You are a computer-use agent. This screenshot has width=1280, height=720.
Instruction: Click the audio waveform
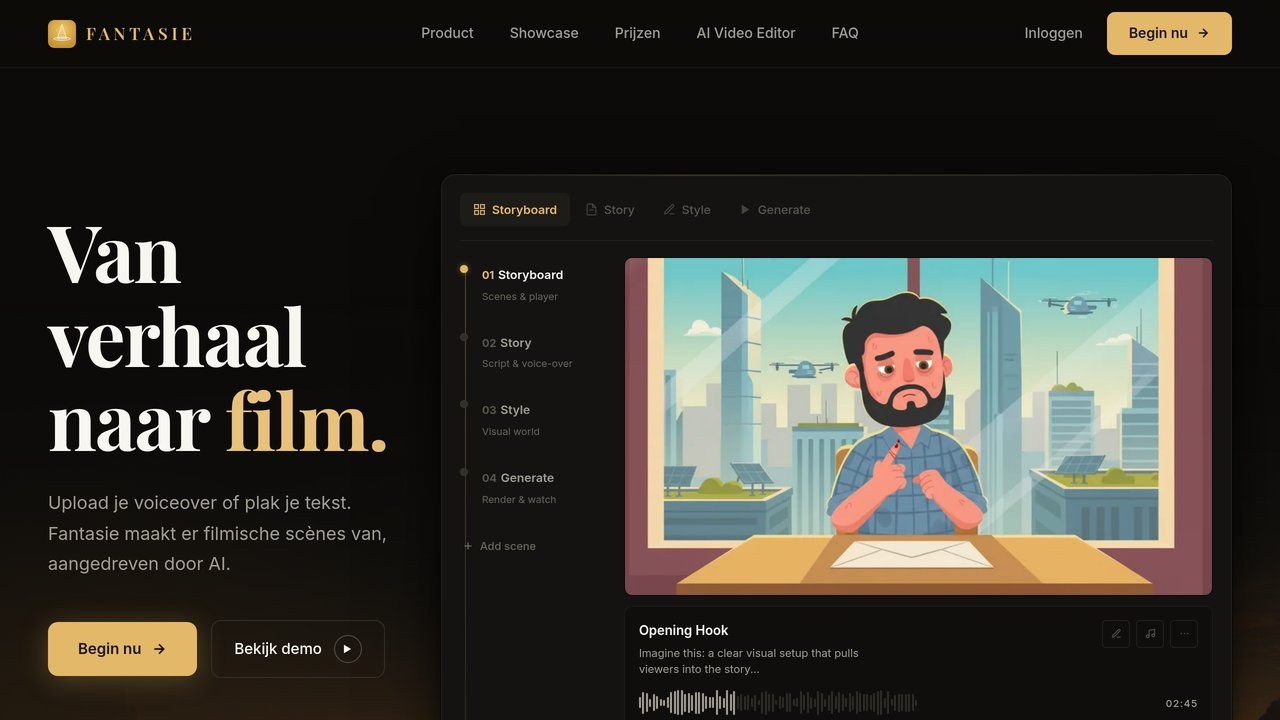click(x=778, y=703)
